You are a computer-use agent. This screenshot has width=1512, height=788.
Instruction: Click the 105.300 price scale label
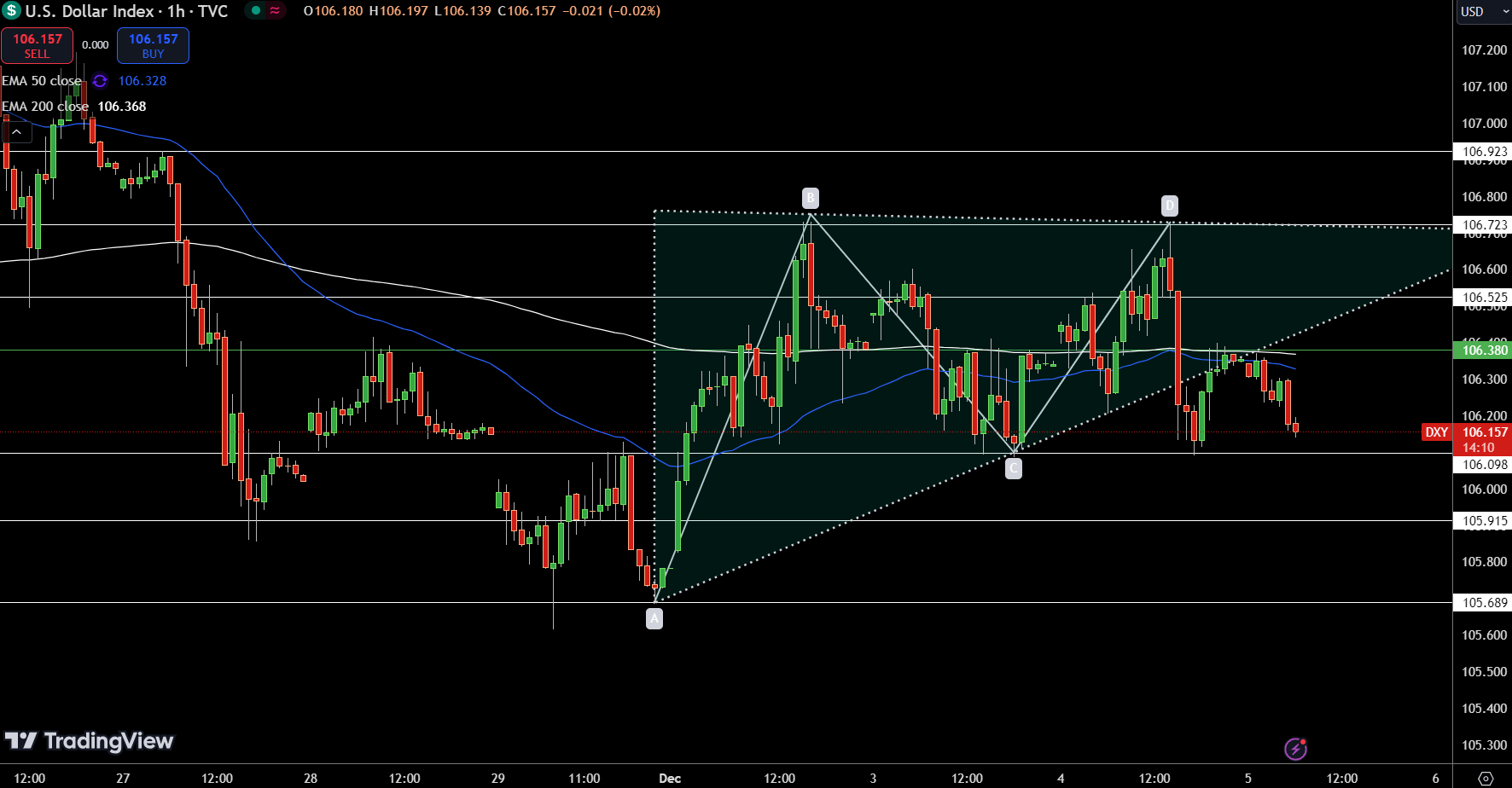[x=1485, y=745]
